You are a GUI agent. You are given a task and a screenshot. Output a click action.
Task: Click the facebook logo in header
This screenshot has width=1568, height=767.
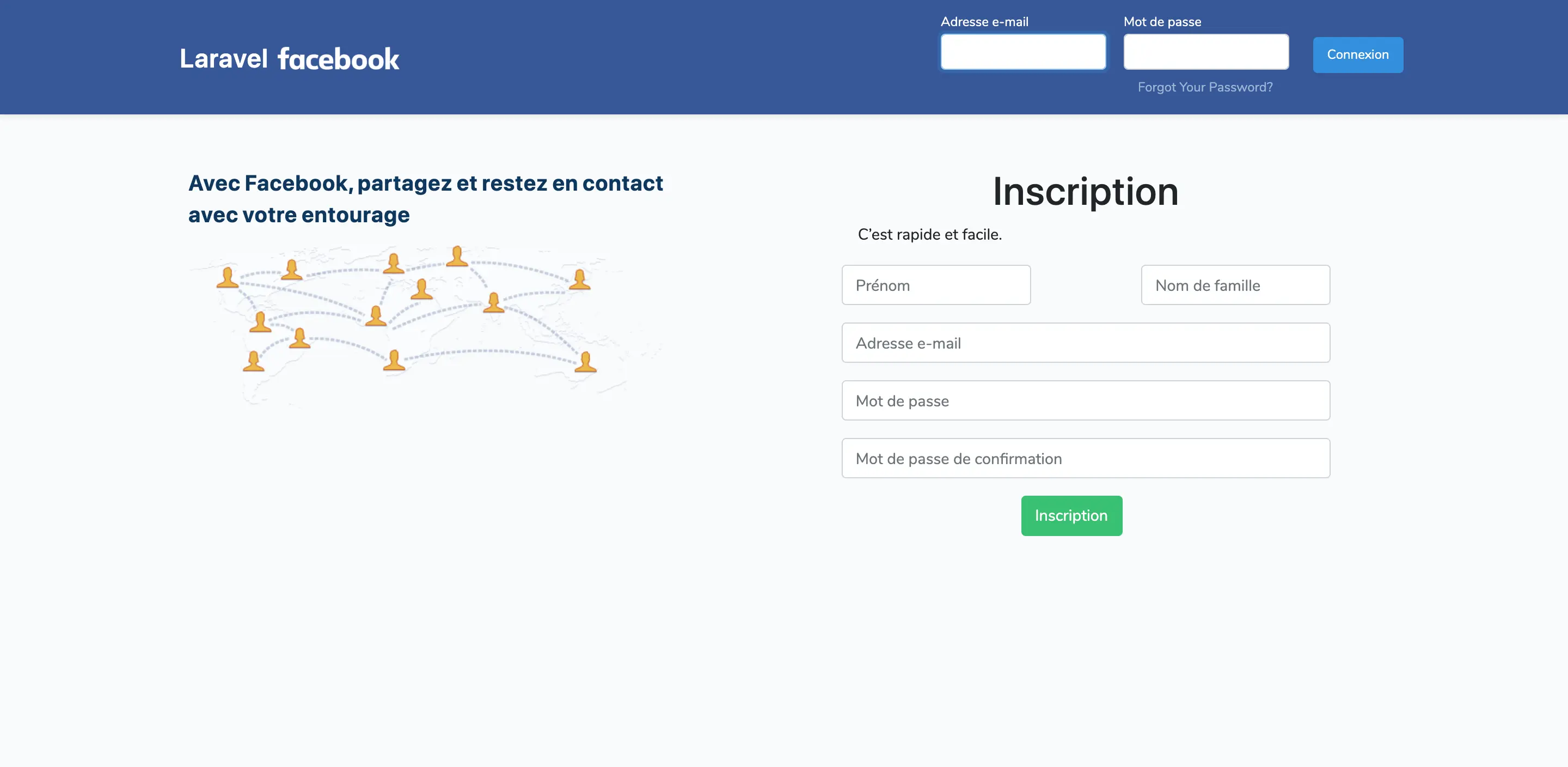(338, 59)
